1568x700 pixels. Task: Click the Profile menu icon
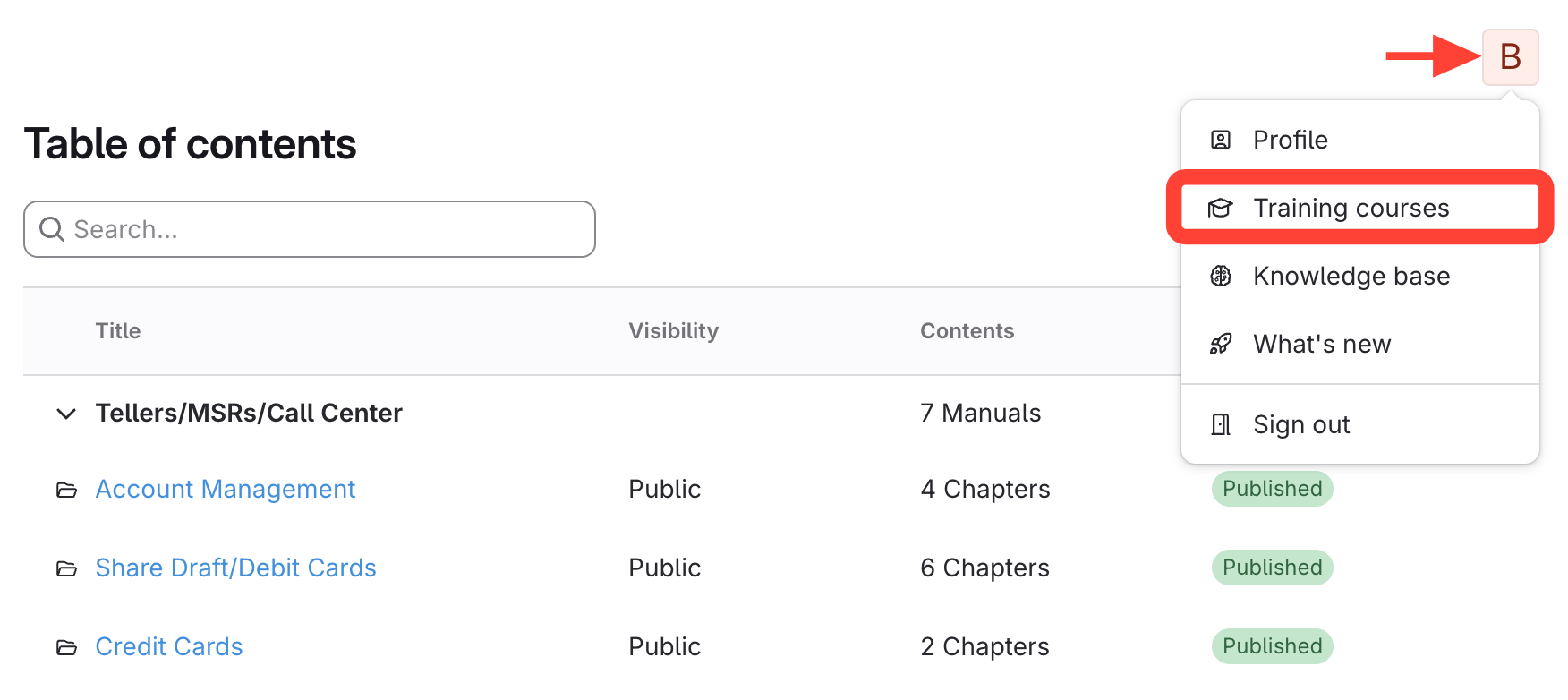1221,140
